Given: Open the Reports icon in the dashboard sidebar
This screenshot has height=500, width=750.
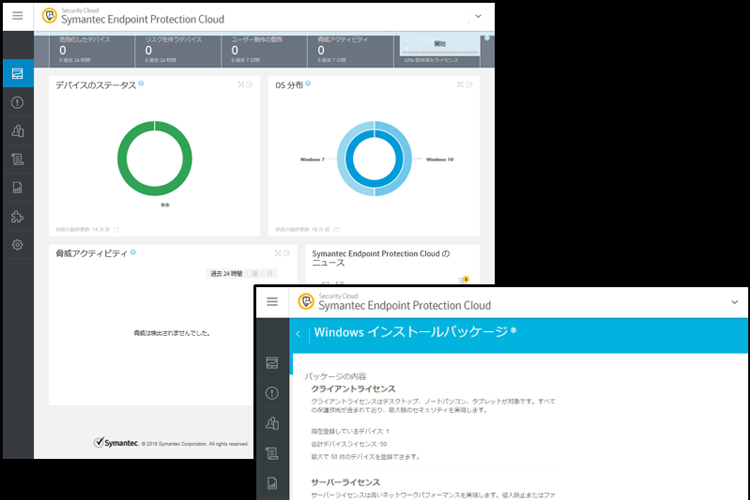Looking at the screenshot, I should [x=18, y=188].
